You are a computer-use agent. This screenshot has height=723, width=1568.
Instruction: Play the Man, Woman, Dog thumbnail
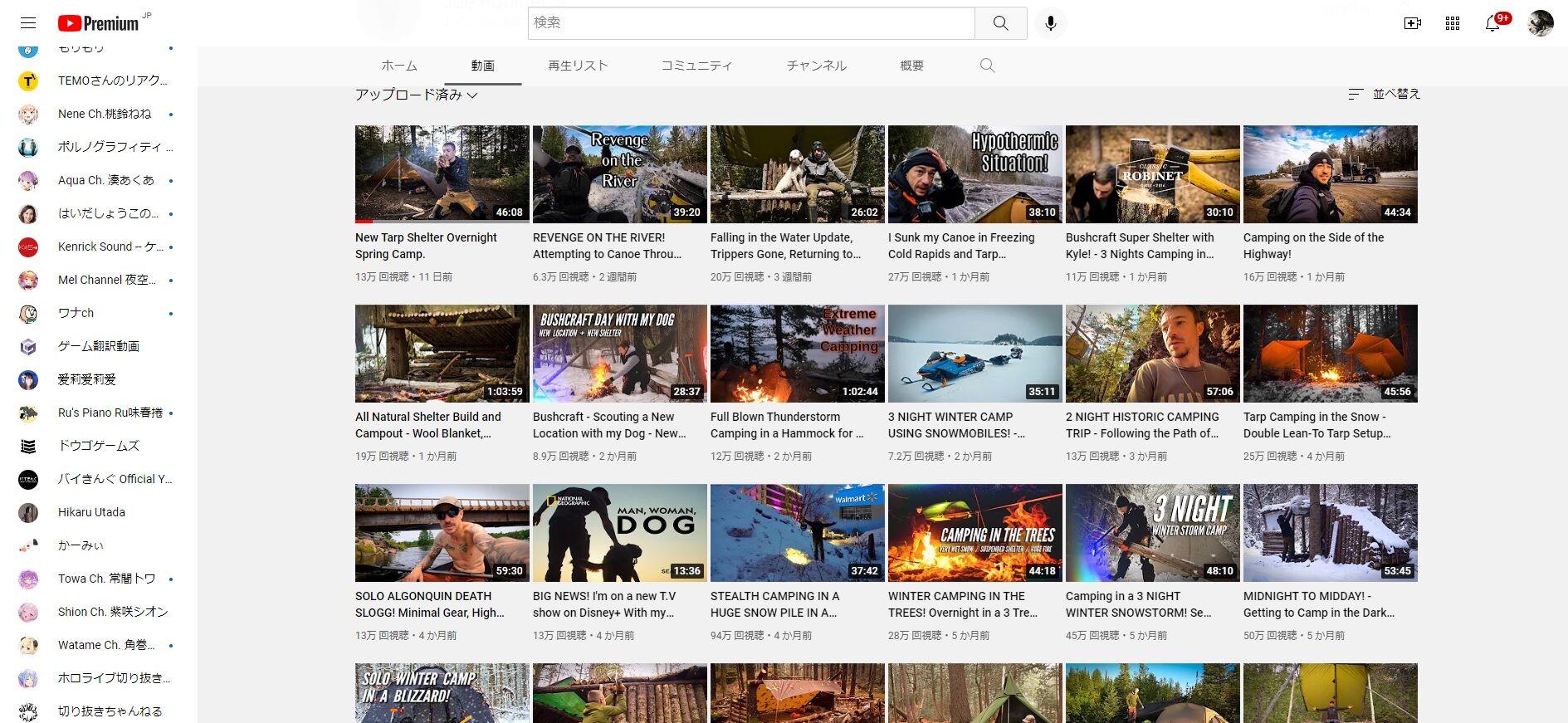tap(620, 533)
